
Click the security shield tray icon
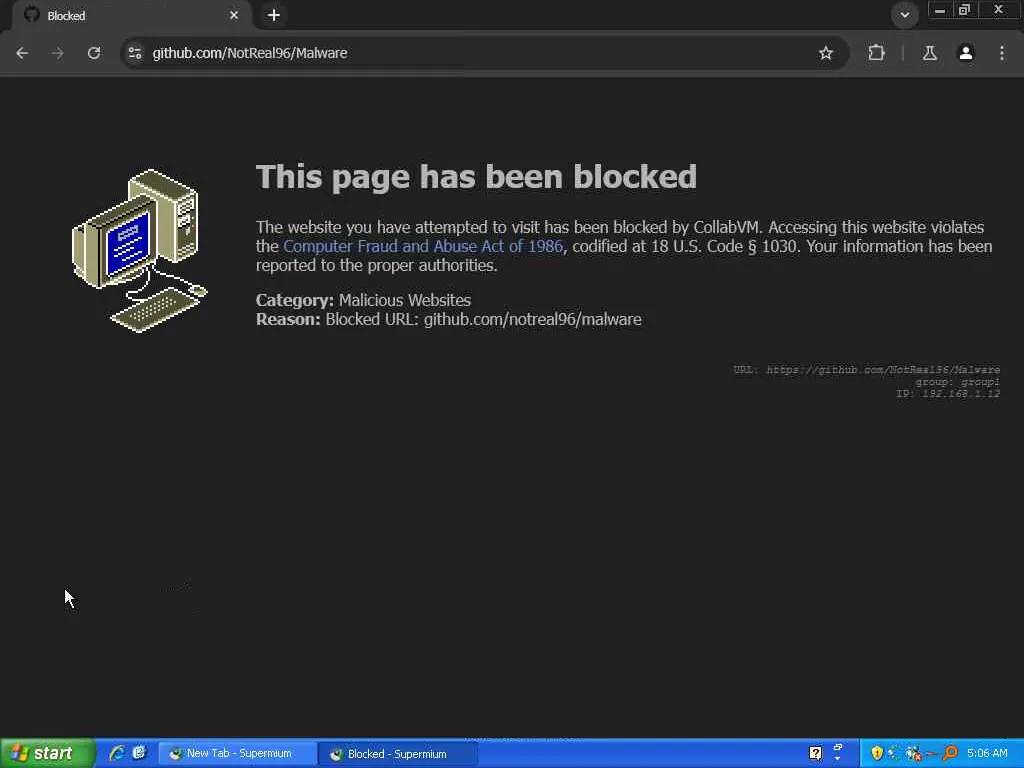pyautogui.click(x=876, y=754)
